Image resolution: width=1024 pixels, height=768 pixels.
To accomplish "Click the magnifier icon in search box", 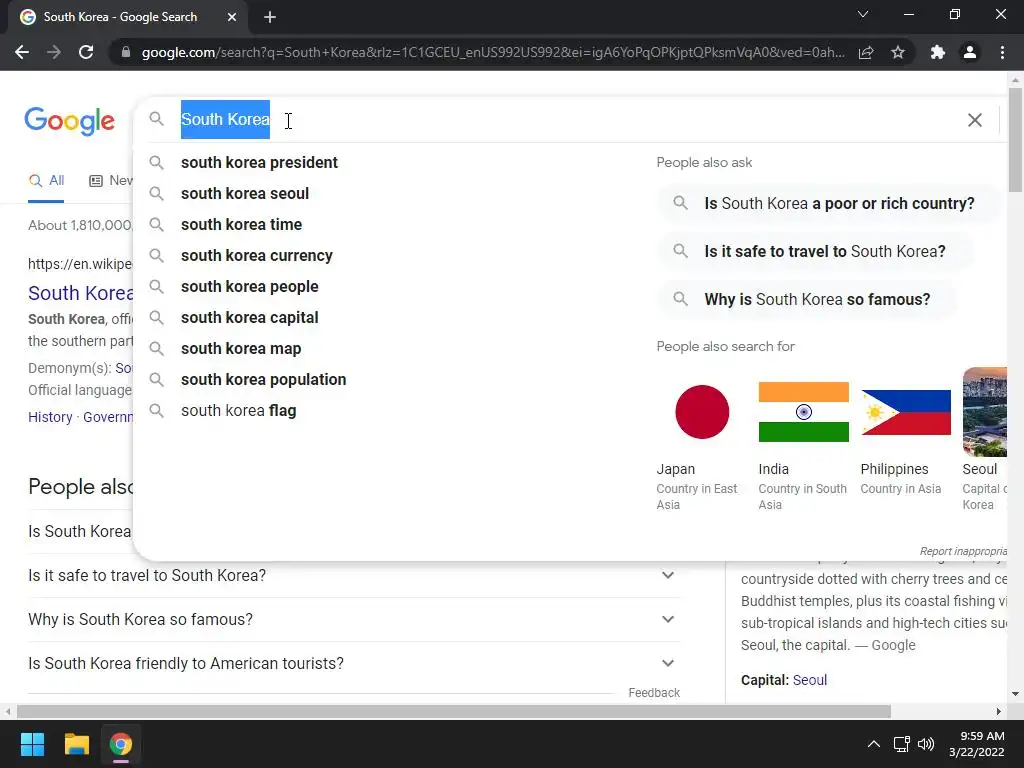I will pyautogui.click(x=156, y=119).
